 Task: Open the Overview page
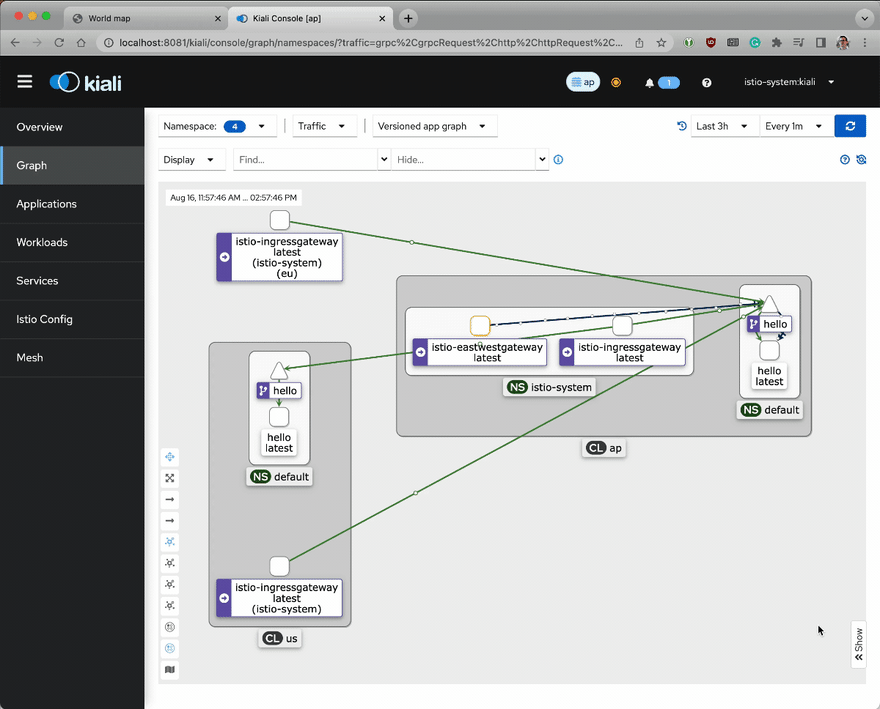72,127
